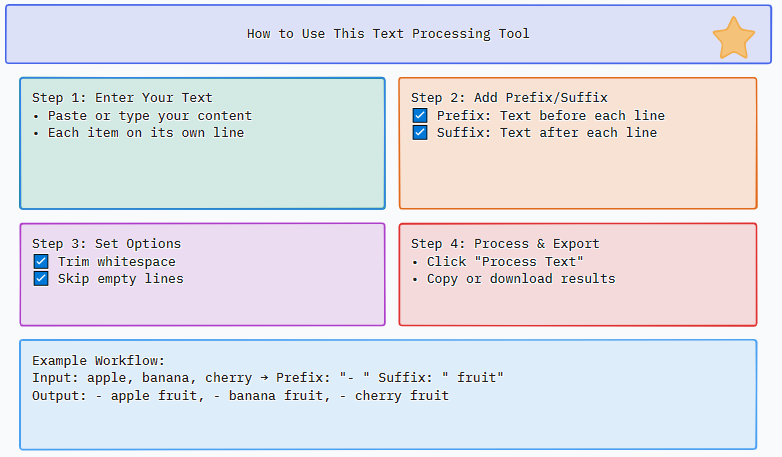782x457 pixels.
Task: Click the 'Text before each line' description
Action: point(582,116)
